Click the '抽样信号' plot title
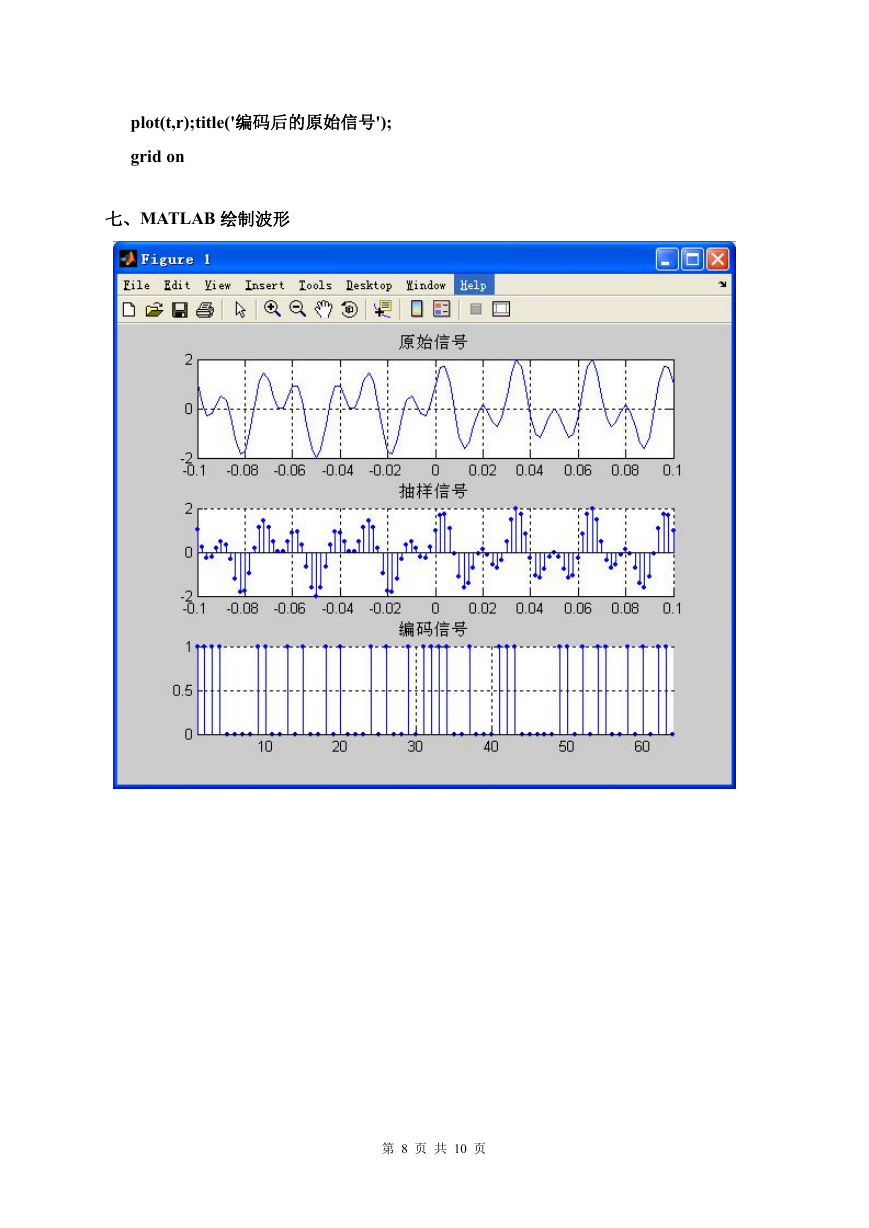Viewport: 869px width, 1228px height. 433,491
